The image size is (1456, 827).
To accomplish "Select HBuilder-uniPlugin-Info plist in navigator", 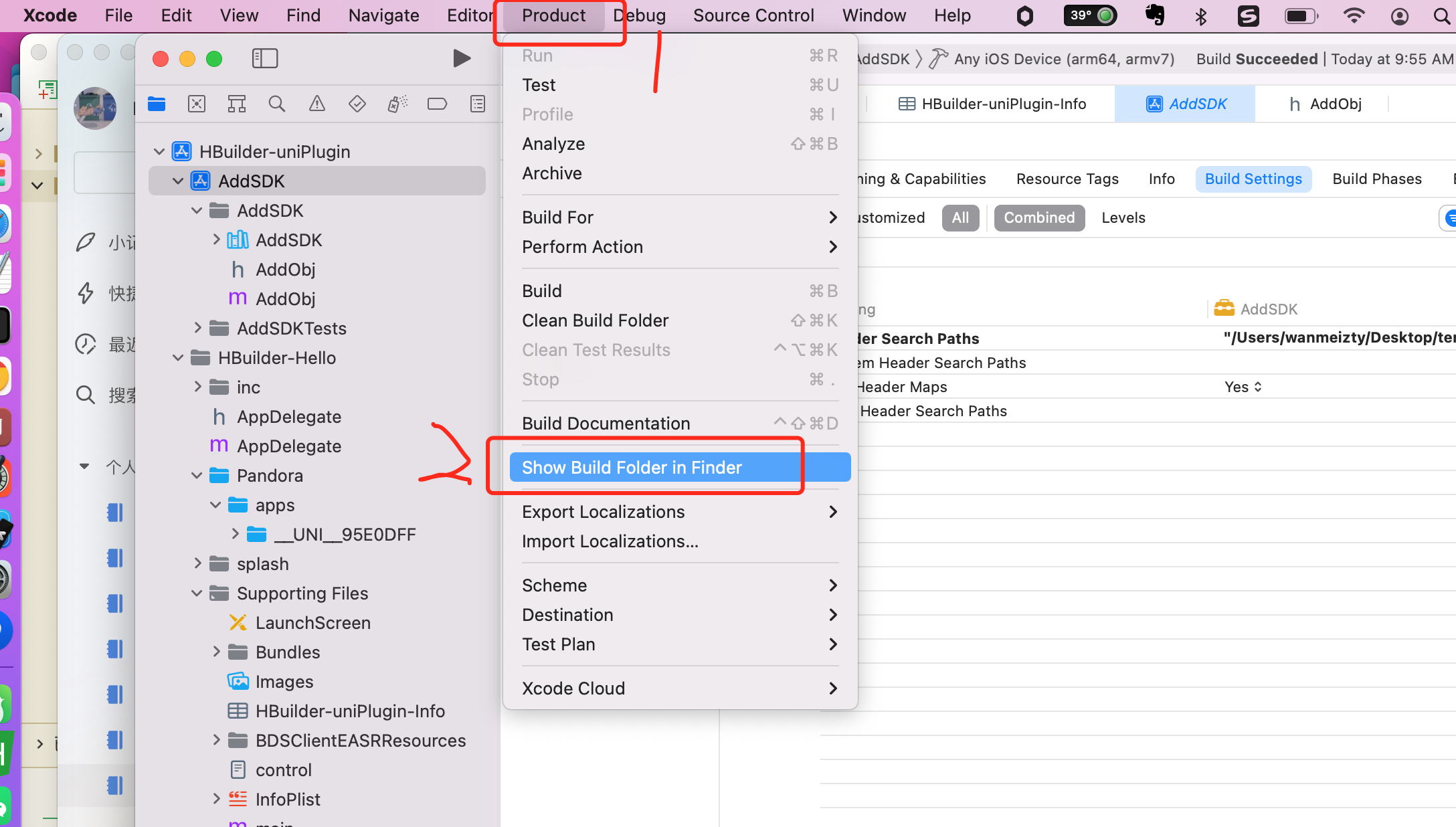I will pyautogui.click(x=350, y=711).
